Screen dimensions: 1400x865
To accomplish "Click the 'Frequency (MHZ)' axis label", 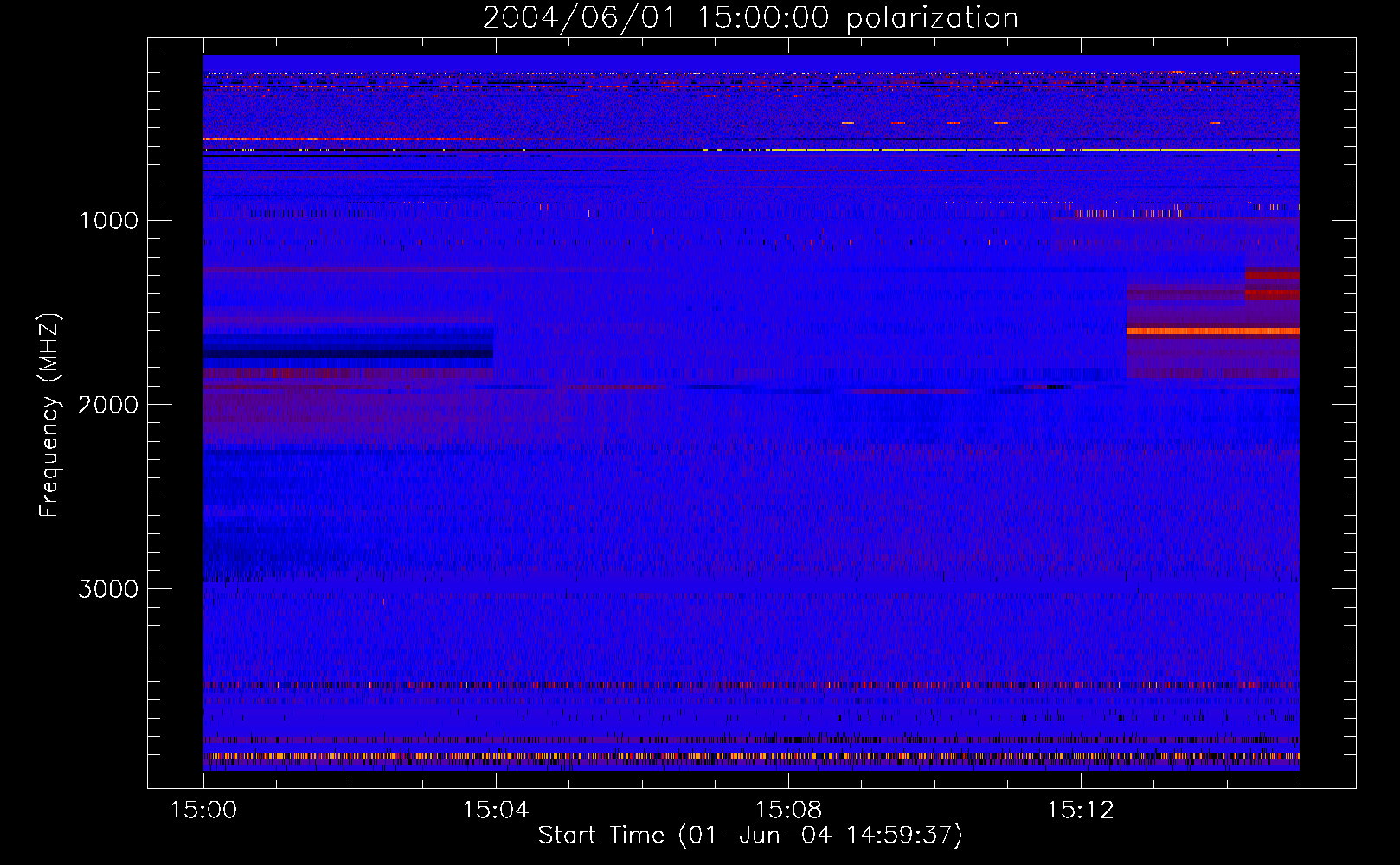I will [48, 414].
